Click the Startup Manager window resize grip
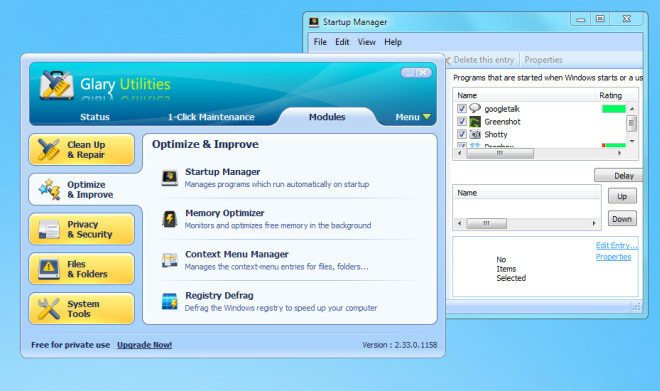The height and width of the screenshot is (391, 660). point(636,307)
